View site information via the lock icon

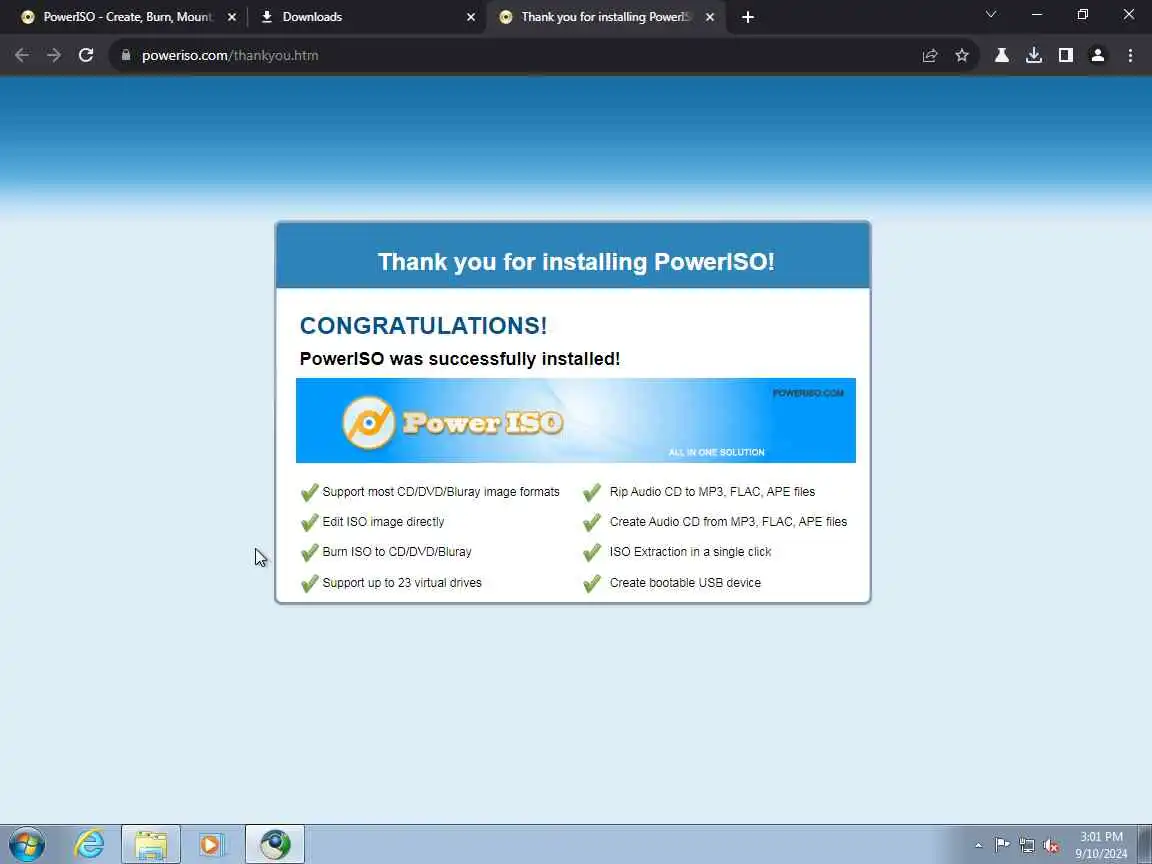[126, 55]
